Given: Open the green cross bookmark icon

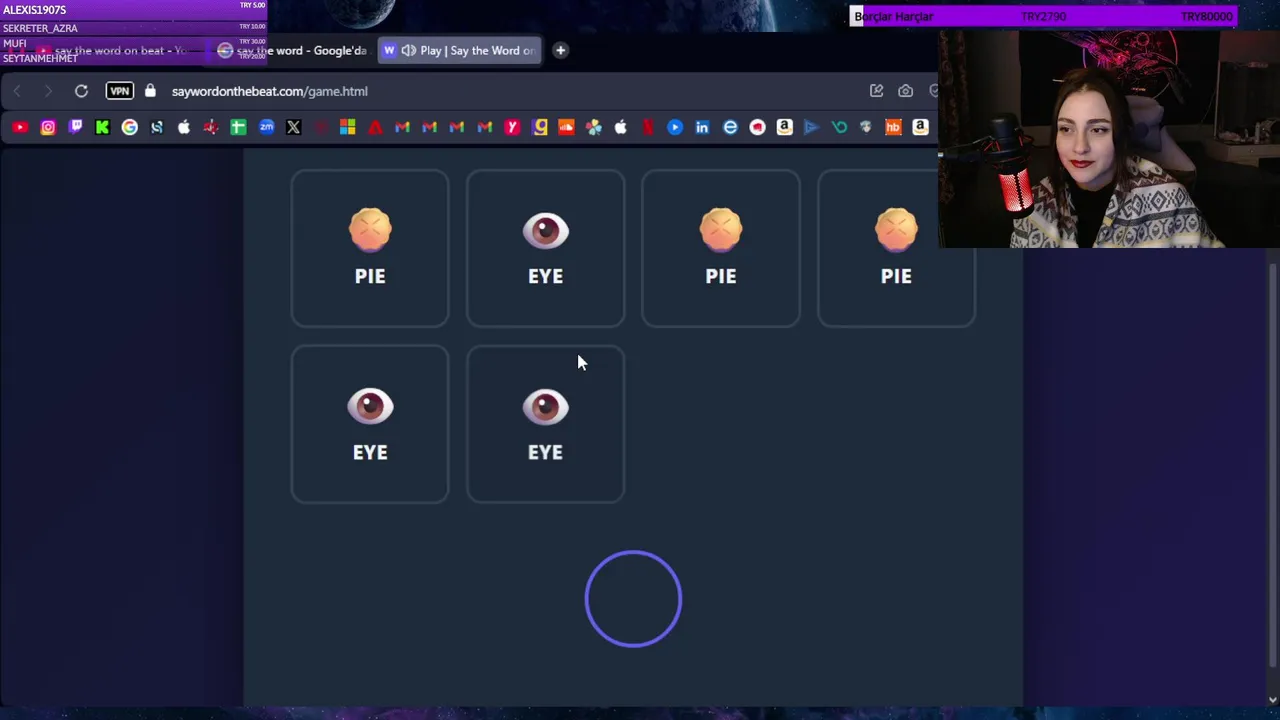Looking at the screenshot, I should point(238,127).
